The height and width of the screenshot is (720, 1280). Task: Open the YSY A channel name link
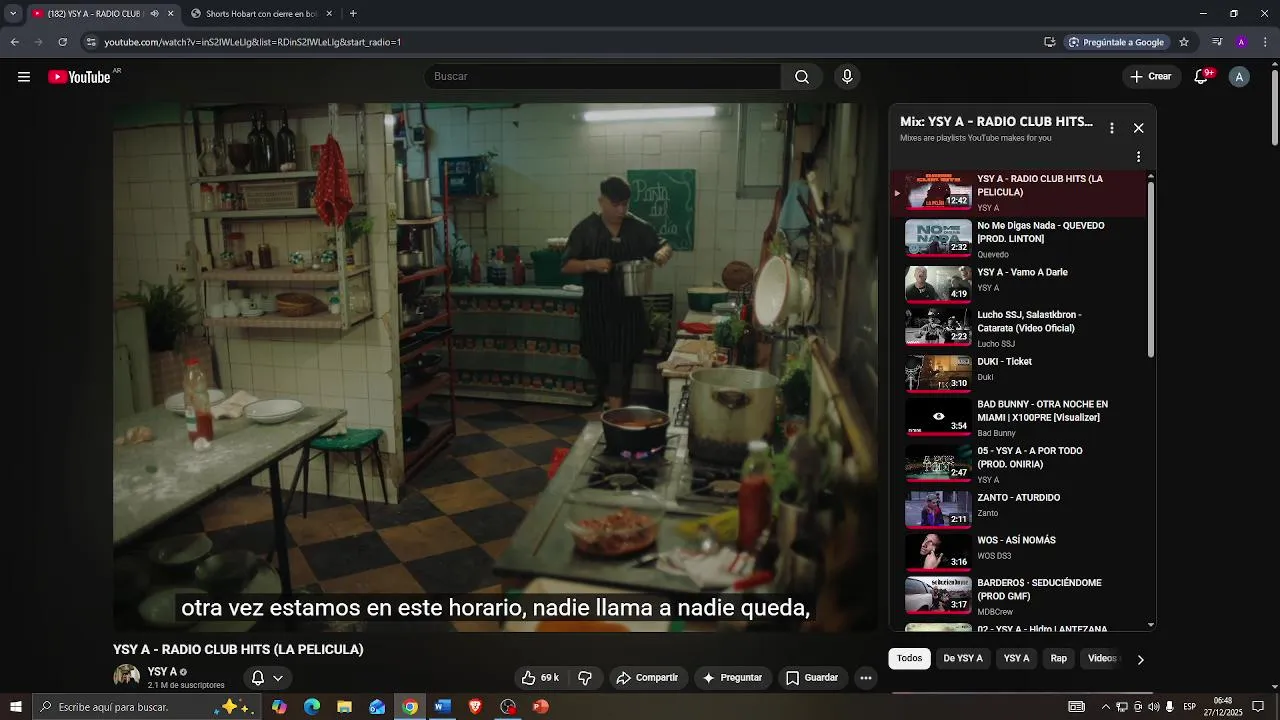[x=162, y=672]
